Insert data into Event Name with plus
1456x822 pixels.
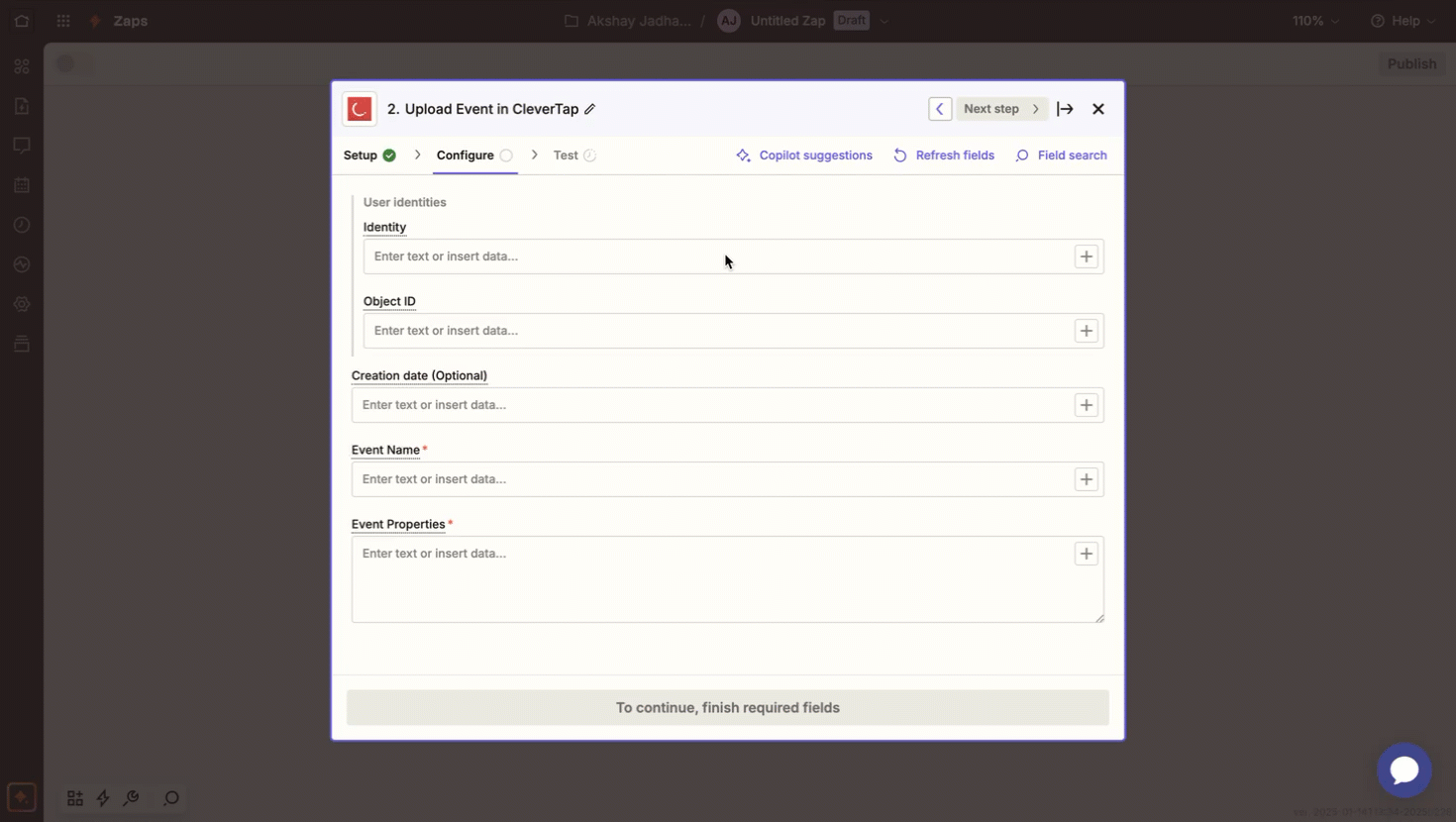point(1087,479)
